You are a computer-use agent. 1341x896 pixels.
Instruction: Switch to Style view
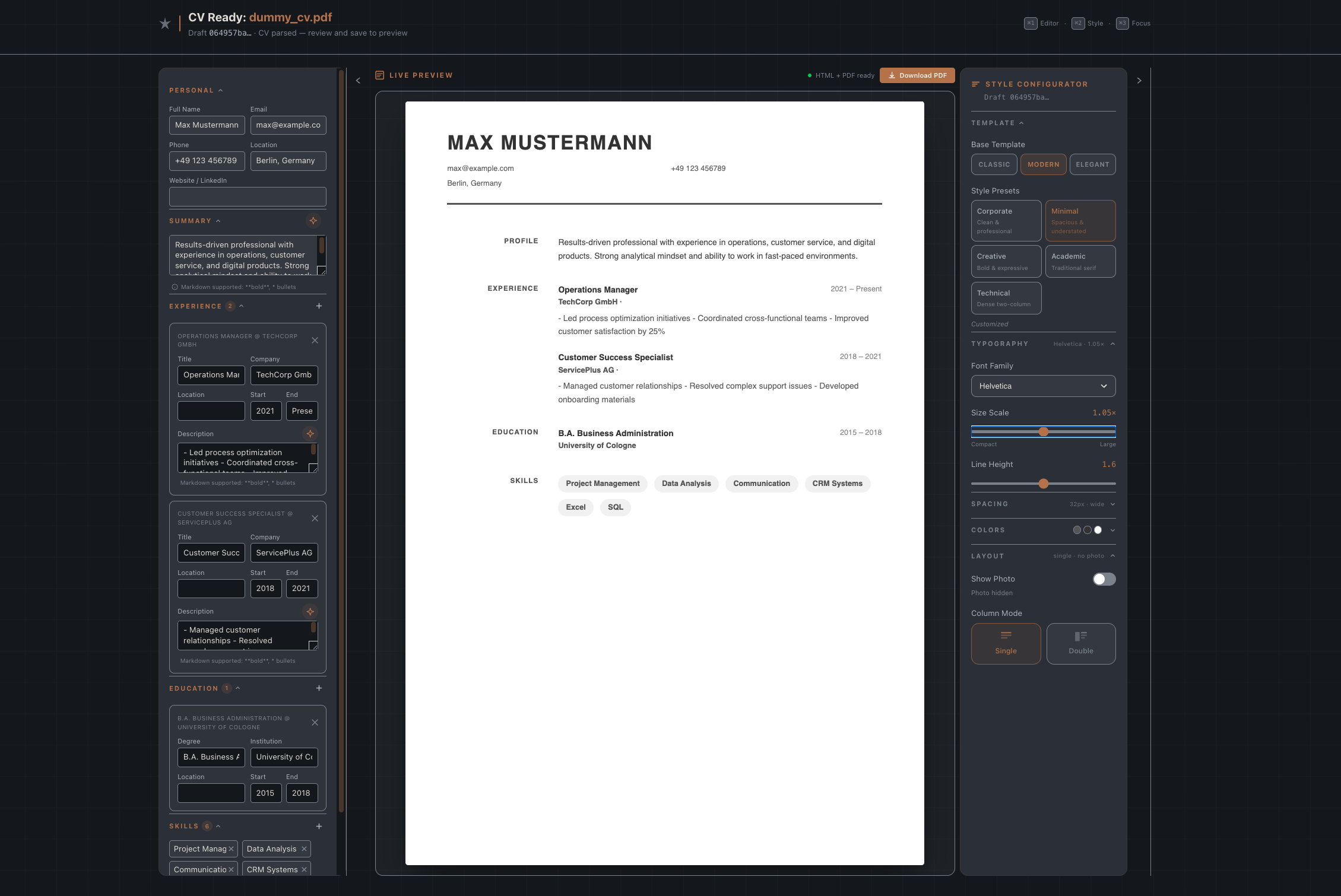click(1088, 23)
